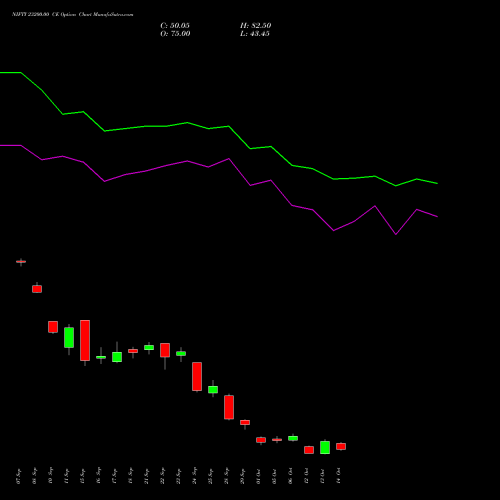Click the tall red candle above 24 Sep
Image resolution: width=500 pixels, height=500 pixels.
[197, 376]
